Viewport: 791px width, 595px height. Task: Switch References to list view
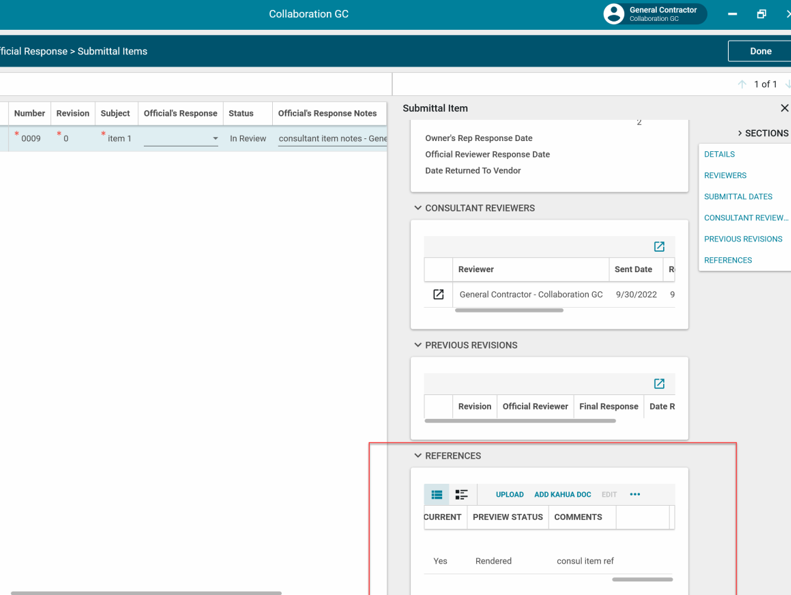[437, 494]
